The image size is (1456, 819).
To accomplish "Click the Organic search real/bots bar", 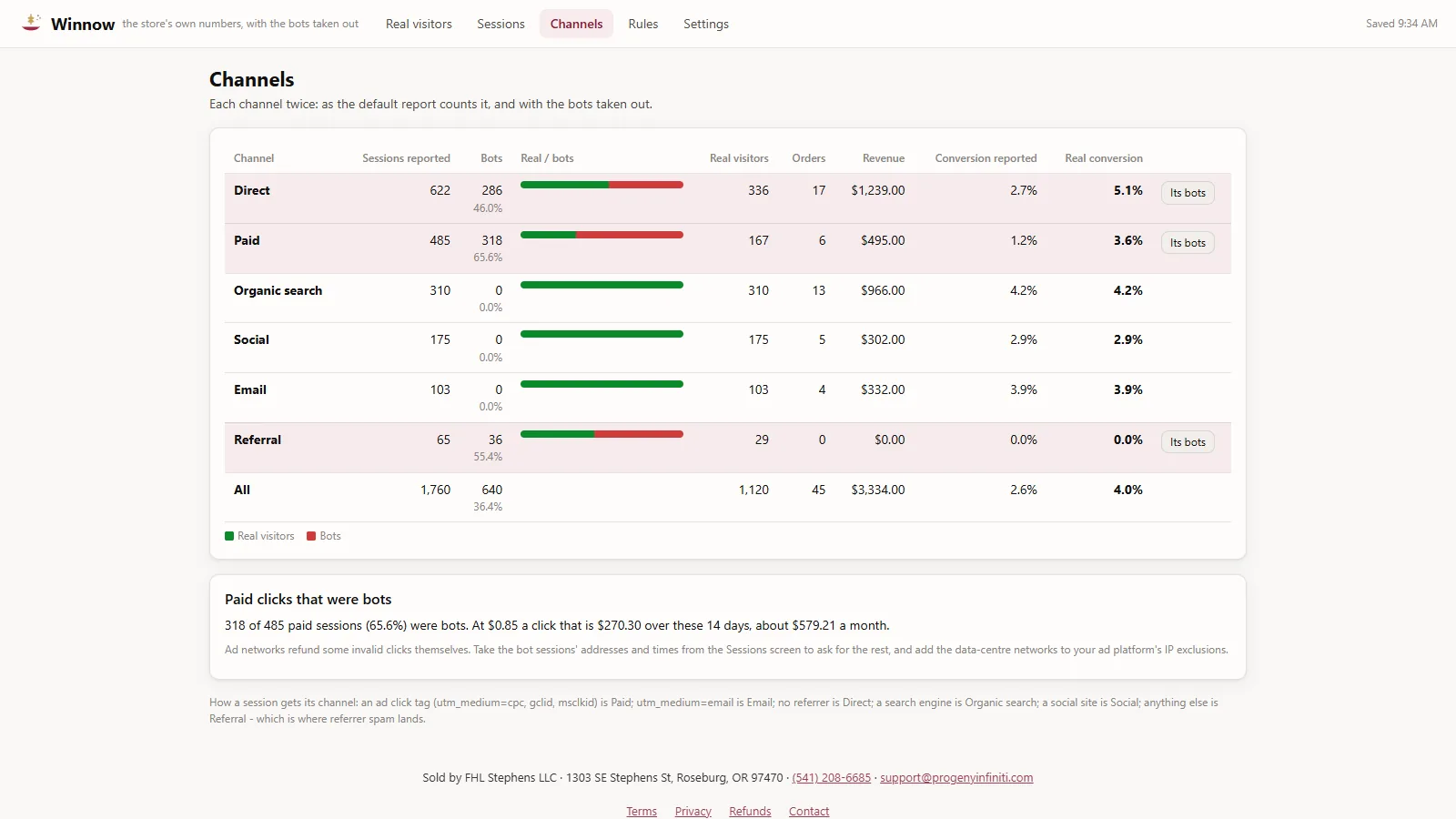I will pyautogui.click(x=602, y=285).
